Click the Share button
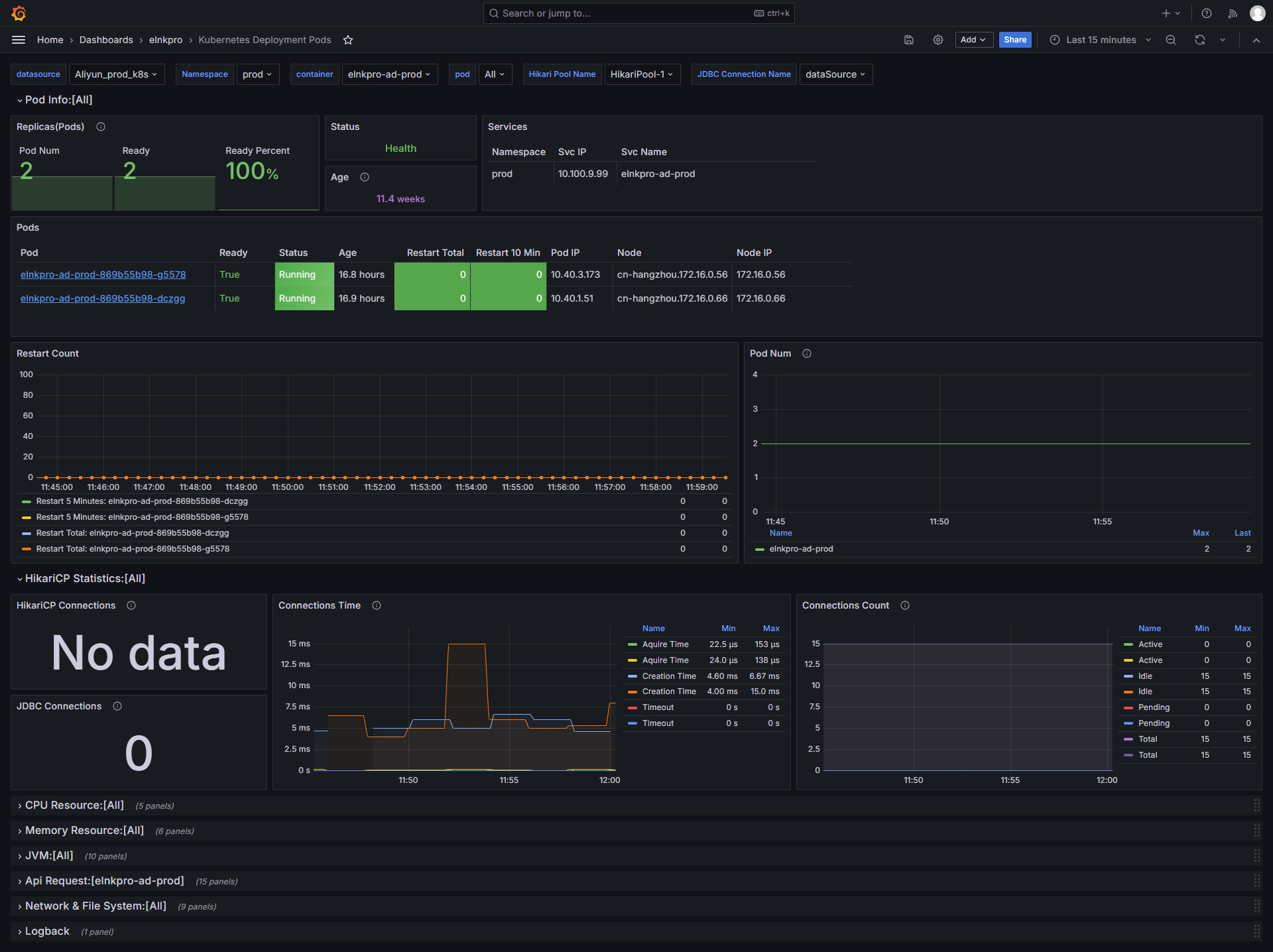The width and height of the screenshot is (1273, 952). click(1014, 40)
